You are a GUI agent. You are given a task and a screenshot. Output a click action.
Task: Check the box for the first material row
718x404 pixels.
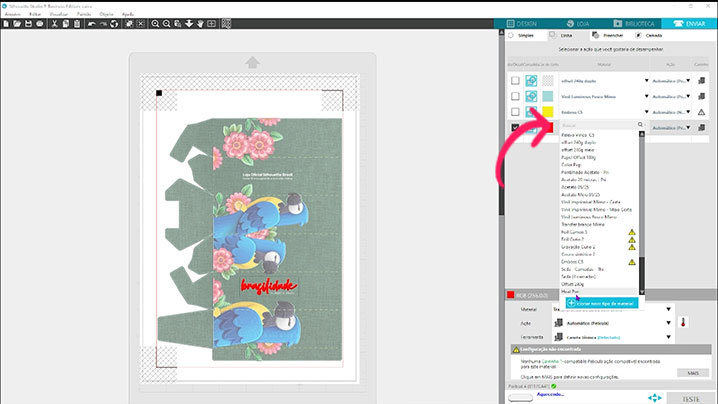point(515,81)
